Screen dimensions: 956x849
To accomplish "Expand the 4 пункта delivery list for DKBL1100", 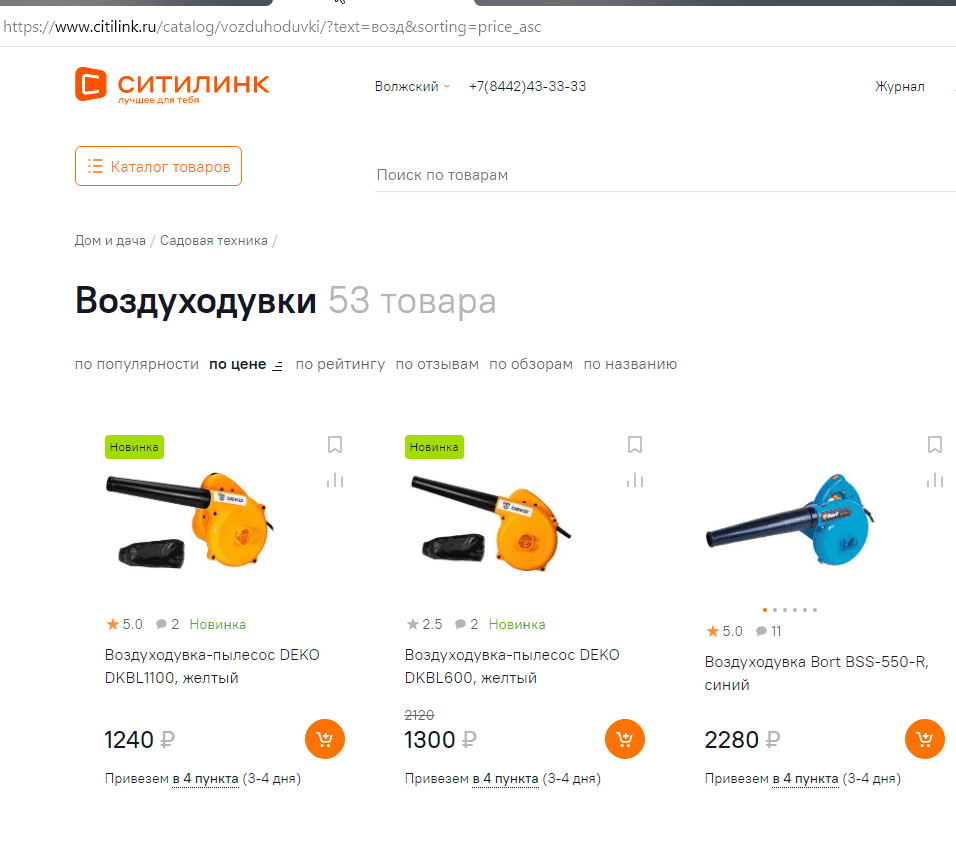I will click(x=205, y=779).
